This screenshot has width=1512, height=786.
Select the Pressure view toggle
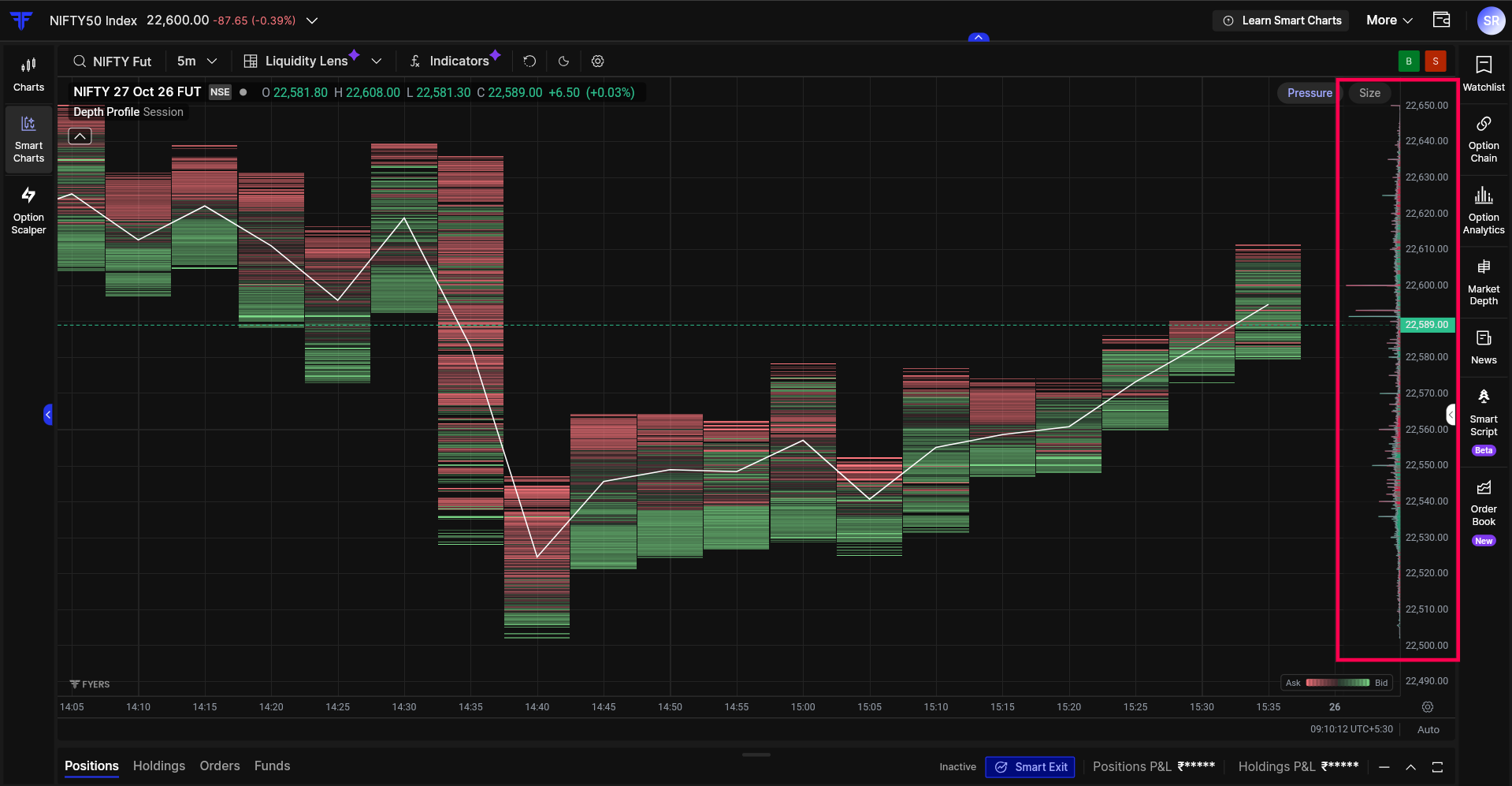pos(1310,93)
